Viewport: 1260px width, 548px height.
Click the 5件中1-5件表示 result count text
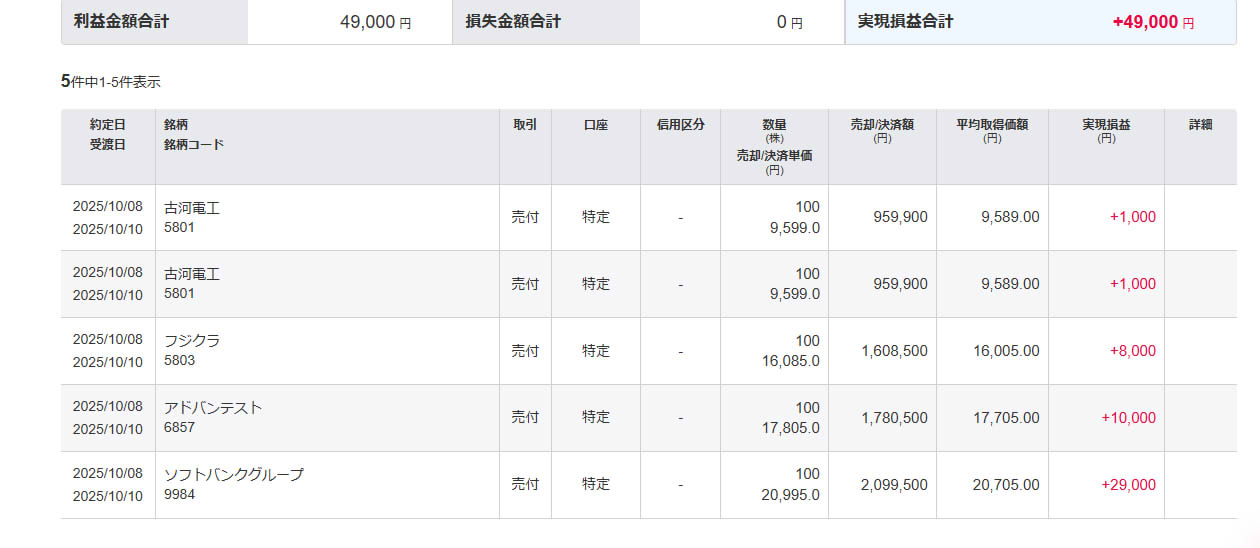tap(110, 82)
